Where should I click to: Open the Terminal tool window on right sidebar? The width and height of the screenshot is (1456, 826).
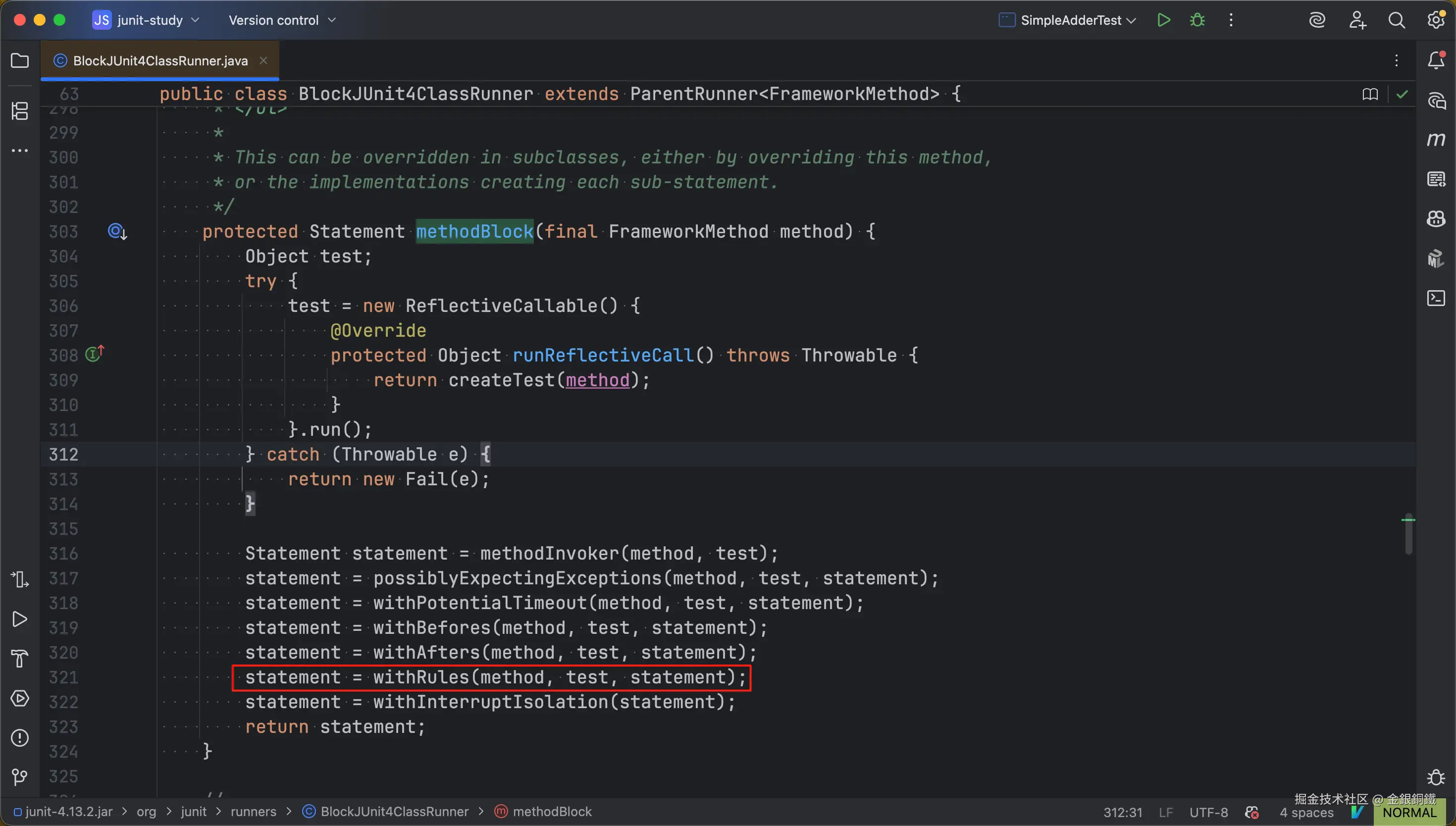click(x=1436, y=299)
